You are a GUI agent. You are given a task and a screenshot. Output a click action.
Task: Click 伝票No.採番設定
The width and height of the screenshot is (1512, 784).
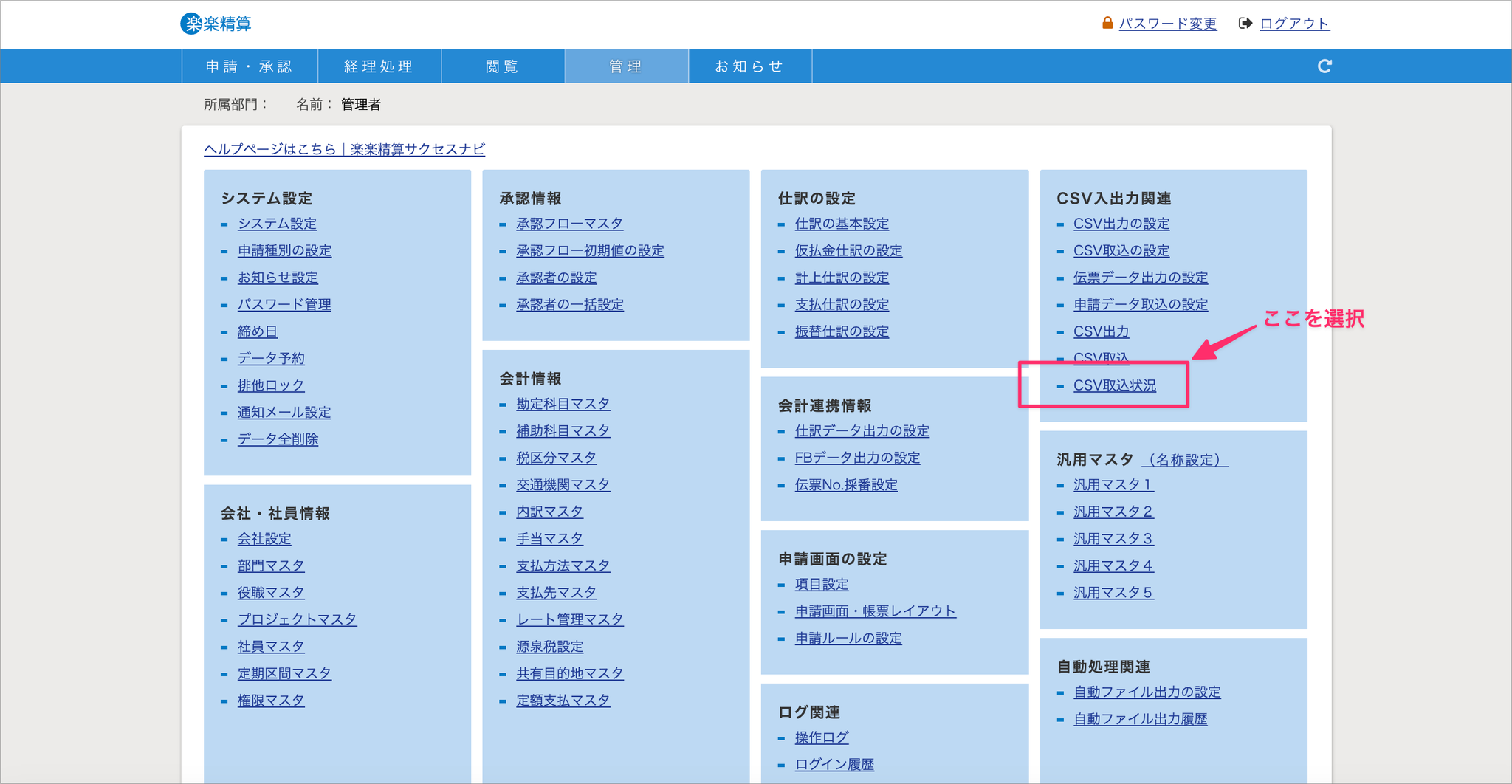846,485
